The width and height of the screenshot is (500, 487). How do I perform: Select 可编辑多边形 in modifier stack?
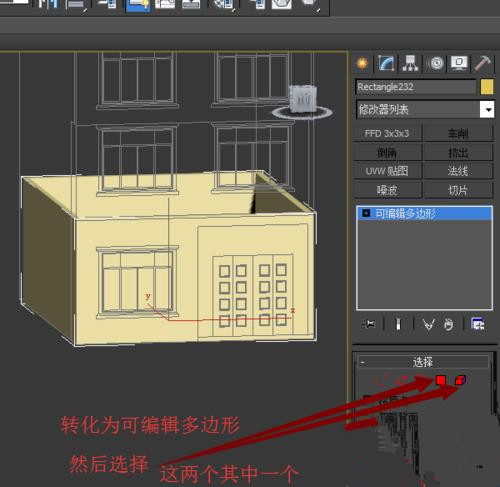tap(424, 213)
